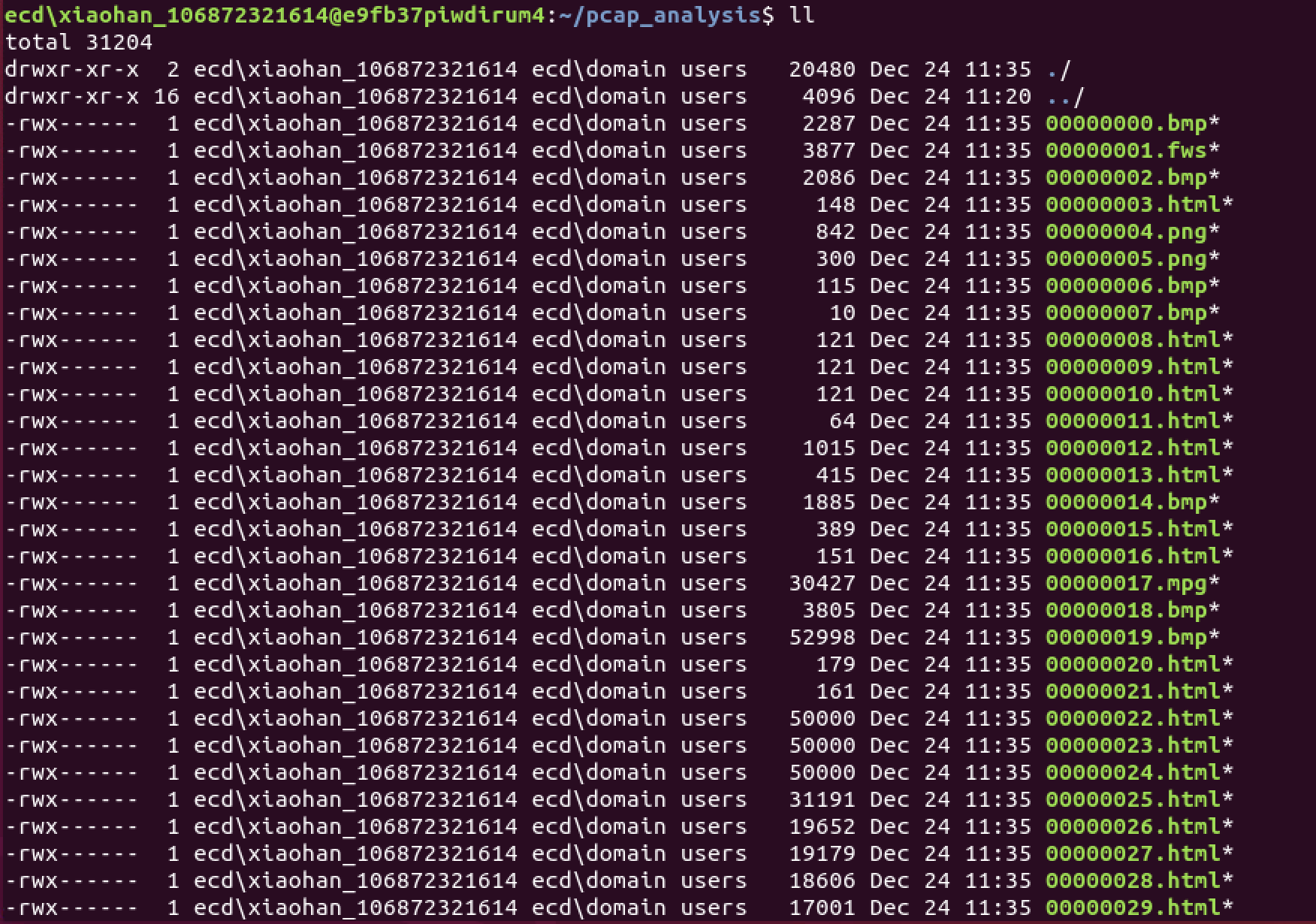Select file name 00000007.bmp
The width and height of the screenshot is (1316, 924).
[x=1126, y=313]
